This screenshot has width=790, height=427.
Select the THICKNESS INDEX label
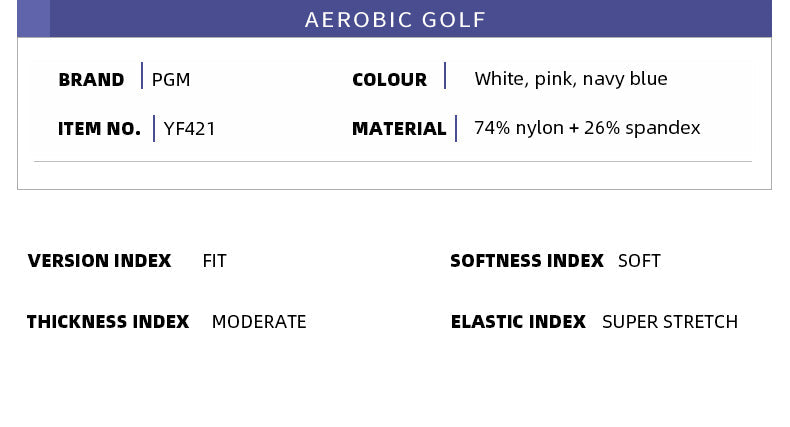[107, 322]
